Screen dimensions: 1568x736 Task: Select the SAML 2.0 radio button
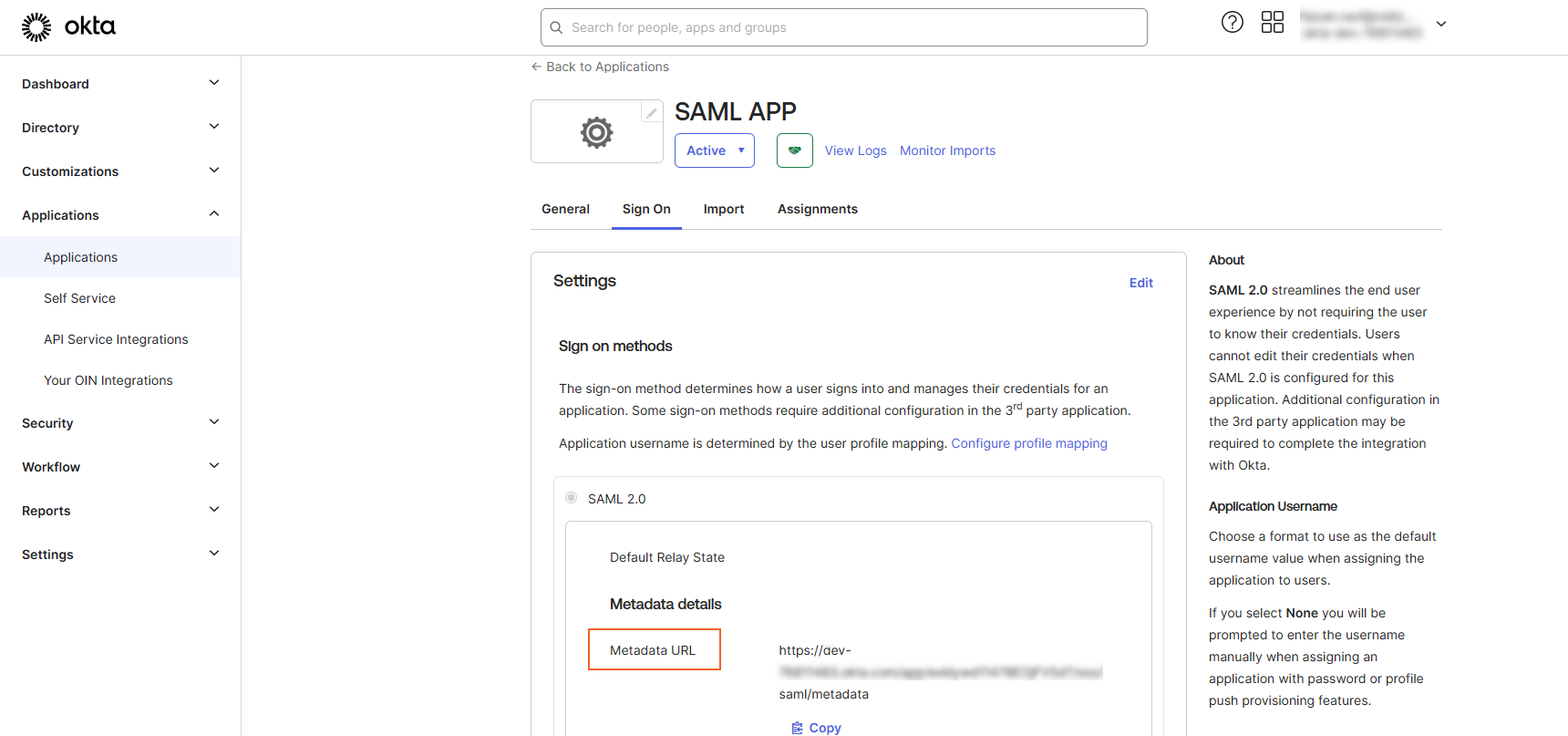(571, 498)
